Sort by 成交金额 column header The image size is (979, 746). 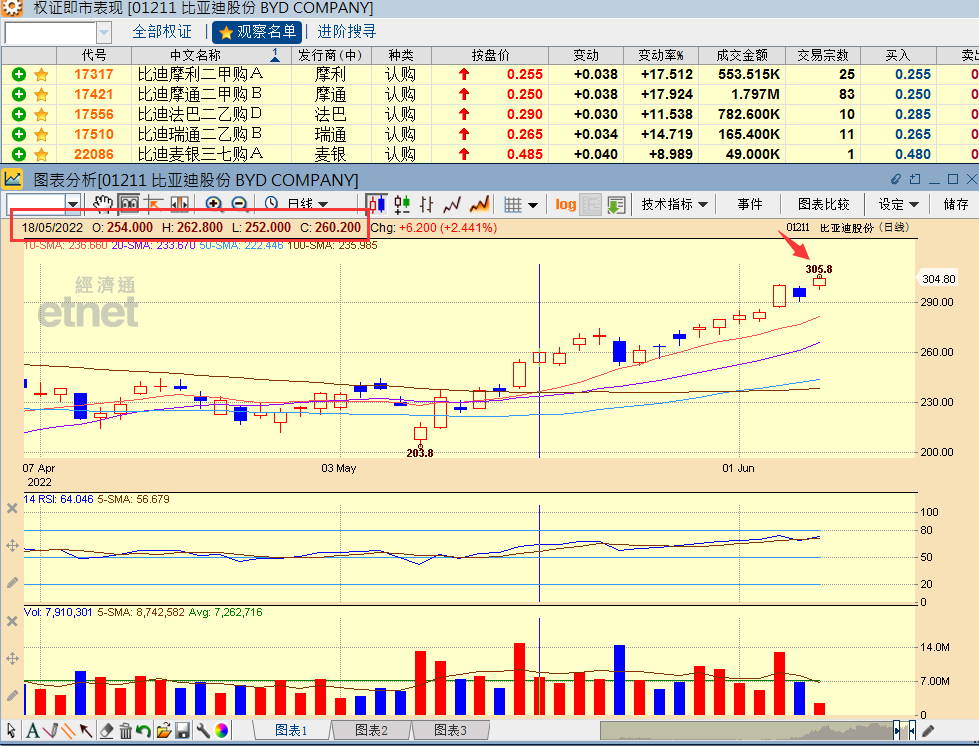[742, 55]
